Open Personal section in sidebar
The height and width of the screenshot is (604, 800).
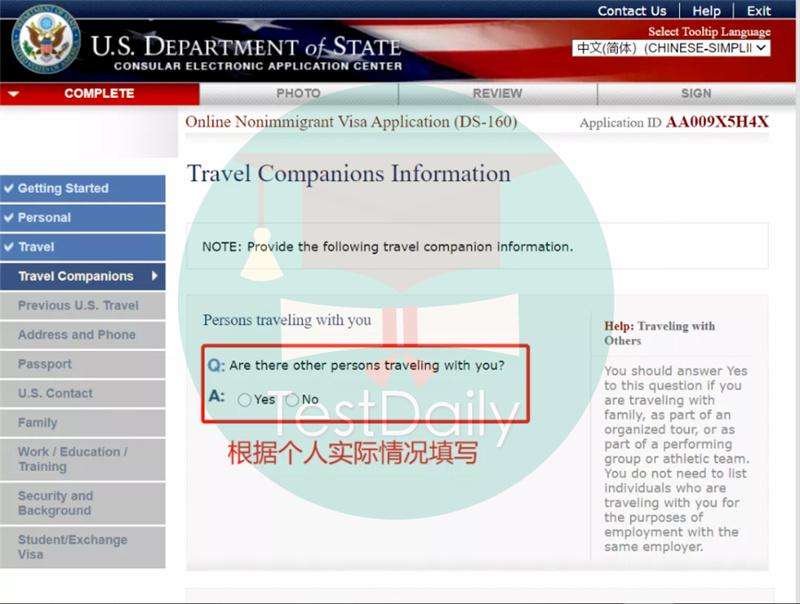click(x=83, y=218)
